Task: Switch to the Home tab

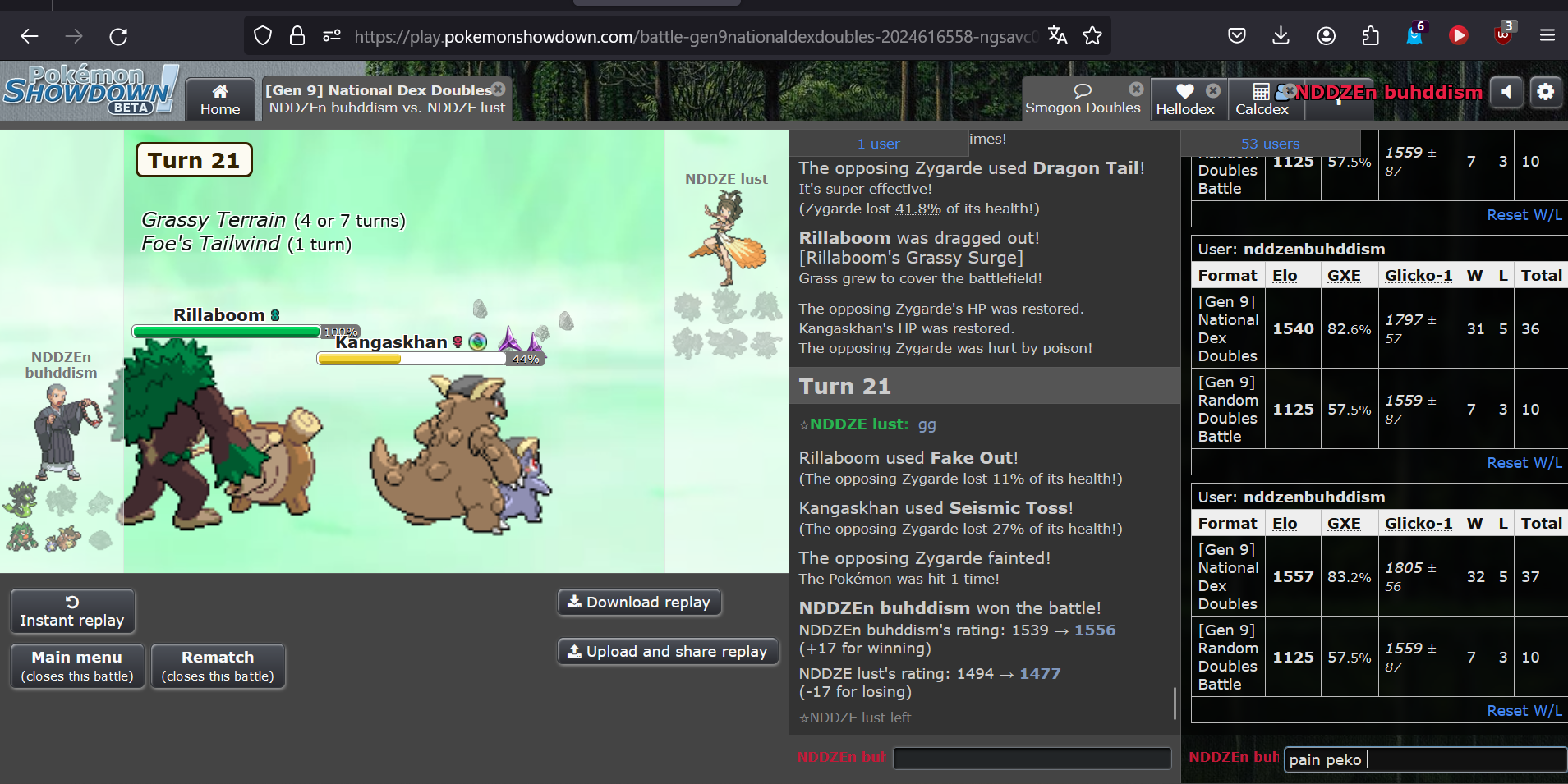Action: point(220,100)
